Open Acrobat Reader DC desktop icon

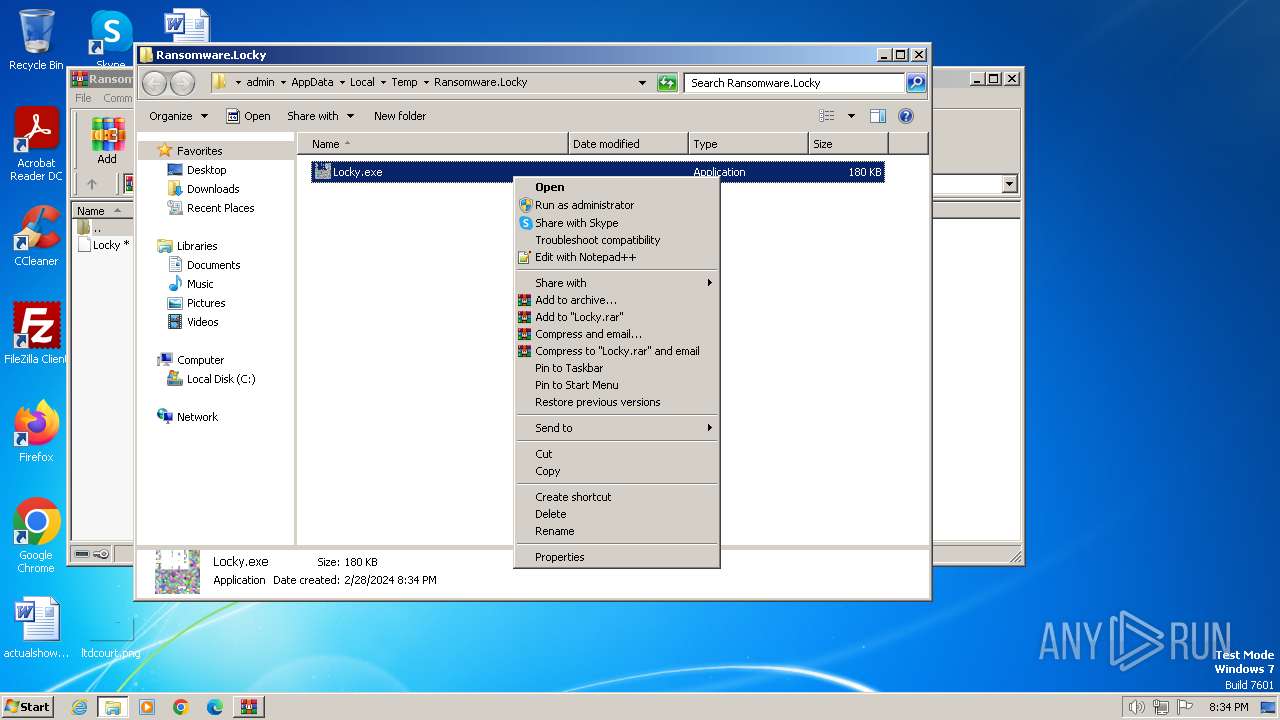(36, 145)
